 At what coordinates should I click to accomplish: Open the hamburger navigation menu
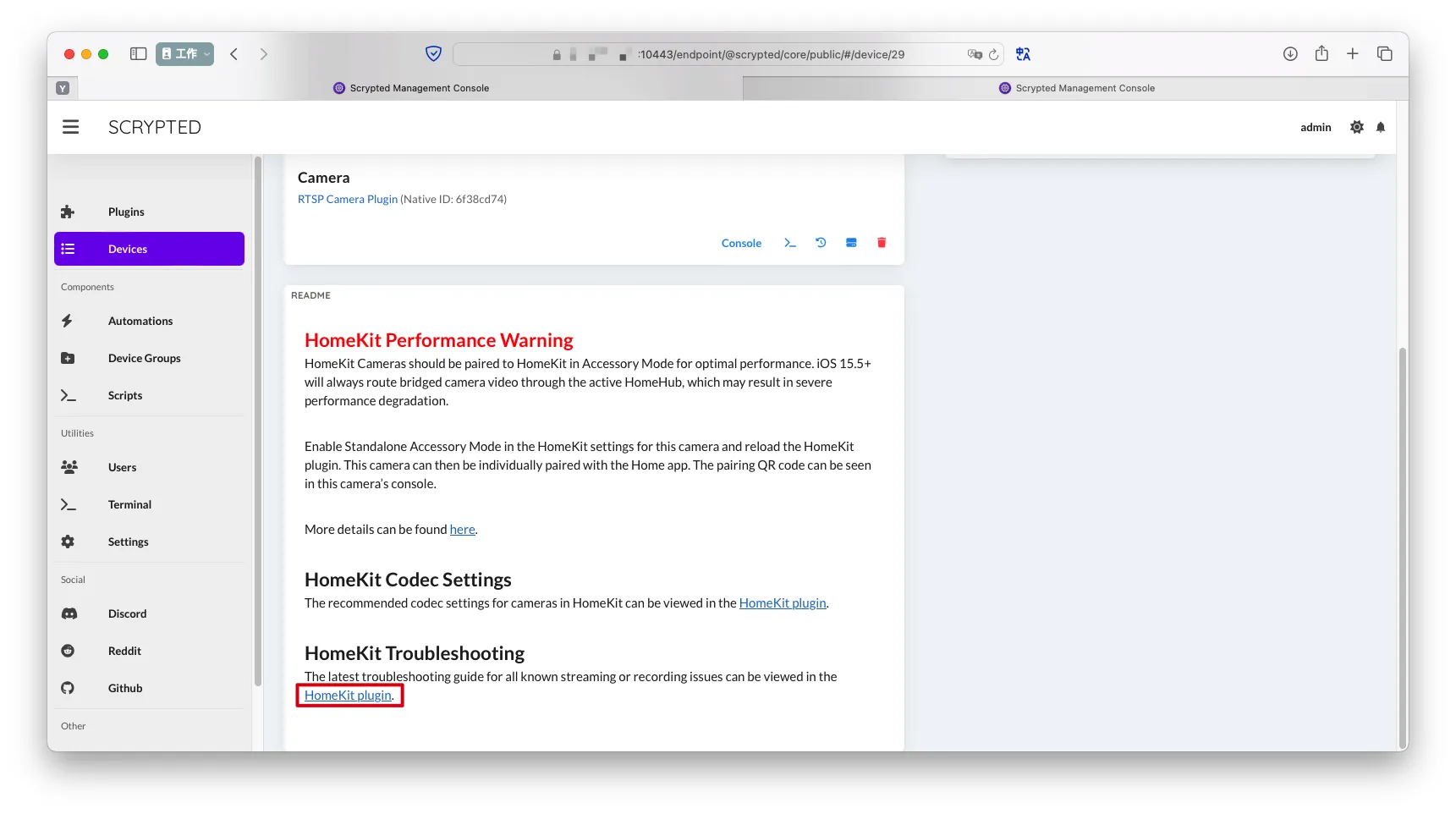click(71, 127)
